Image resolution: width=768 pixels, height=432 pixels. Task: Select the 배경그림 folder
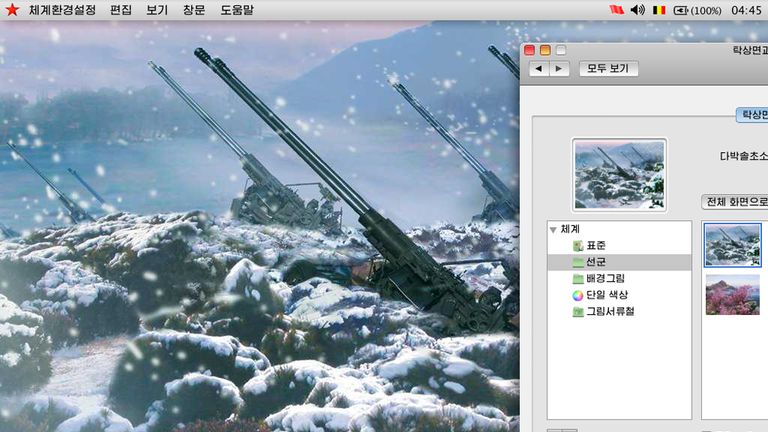pyautogui.click(x=577, y=279)
